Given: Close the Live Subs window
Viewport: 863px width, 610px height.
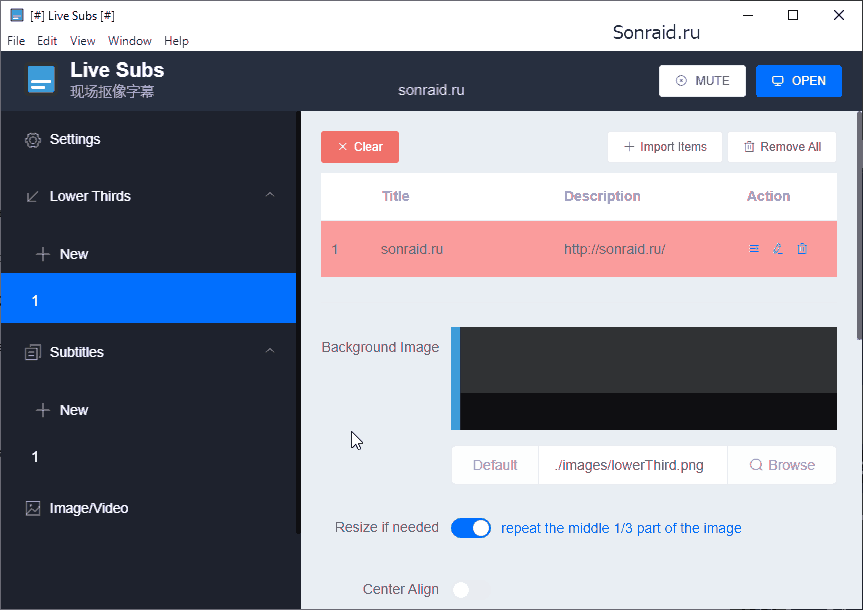Looking at the screenshot, I should (x=839, y=15).
